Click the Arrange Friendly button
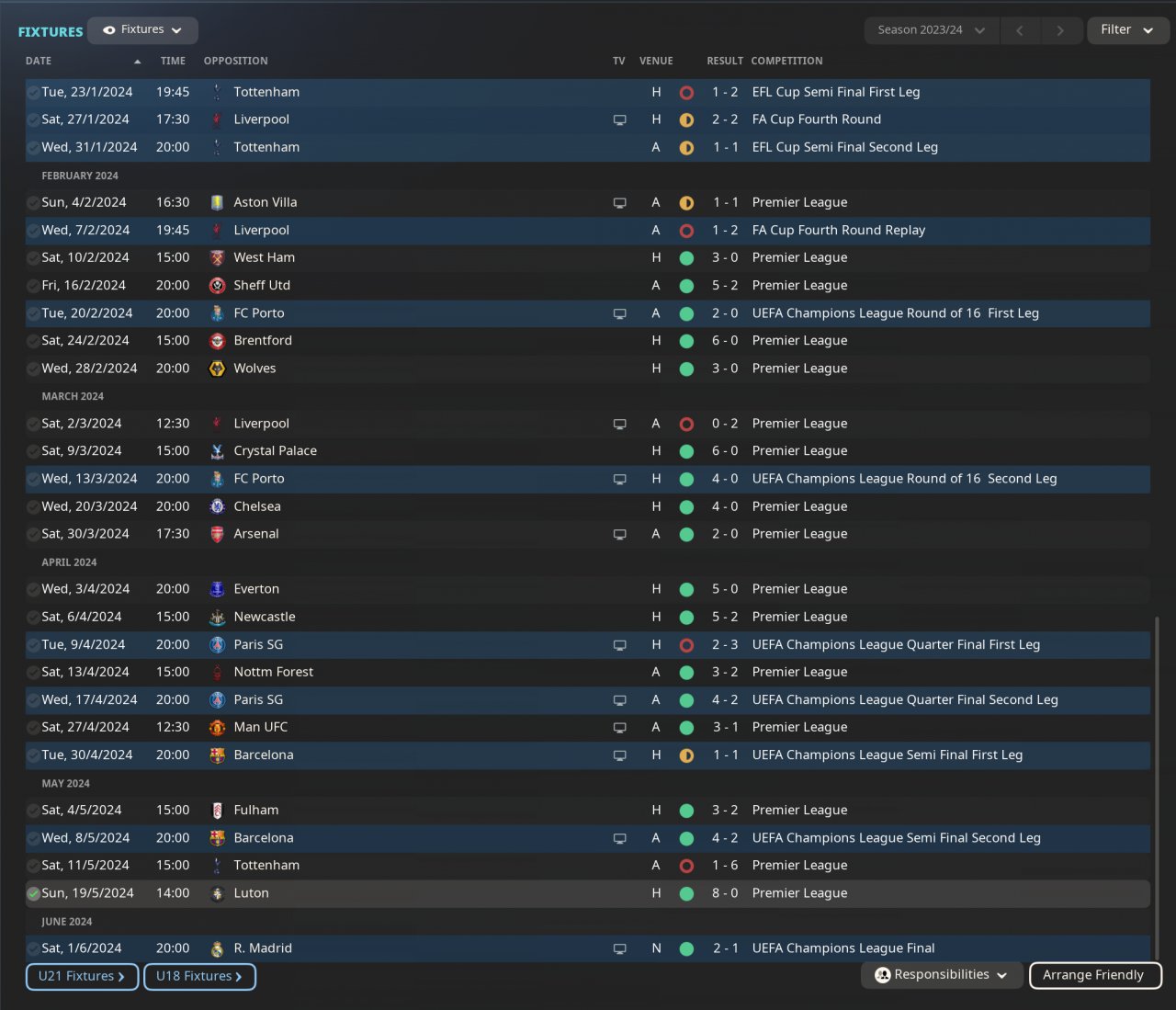The height and width of the screenshot is (1010, 1176). coord(1095,975)
